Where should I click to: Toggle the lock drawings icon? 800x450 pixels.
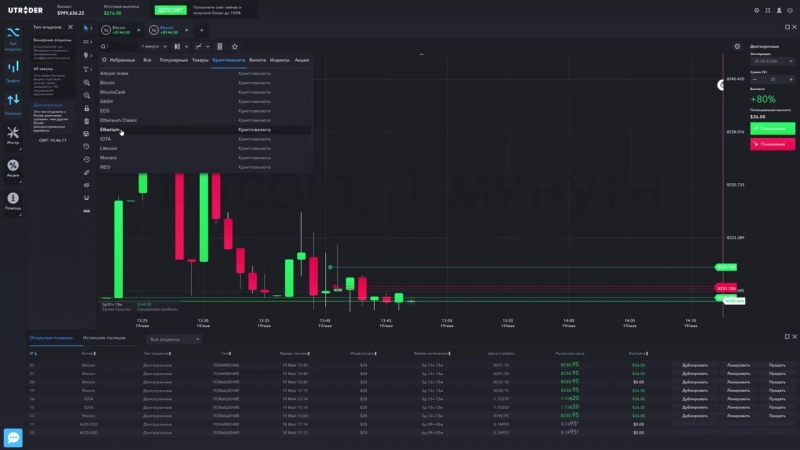(86, 108)
